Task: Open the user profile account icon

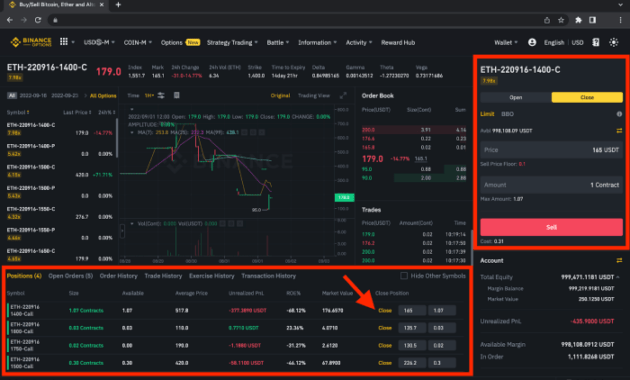Action: coord(532,42)
